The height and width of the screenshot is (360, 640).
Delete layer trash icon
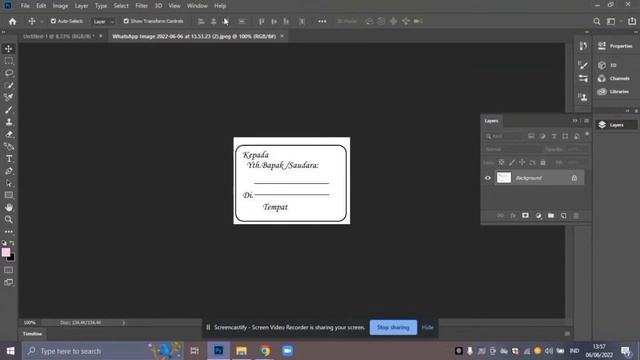[576, 216]
